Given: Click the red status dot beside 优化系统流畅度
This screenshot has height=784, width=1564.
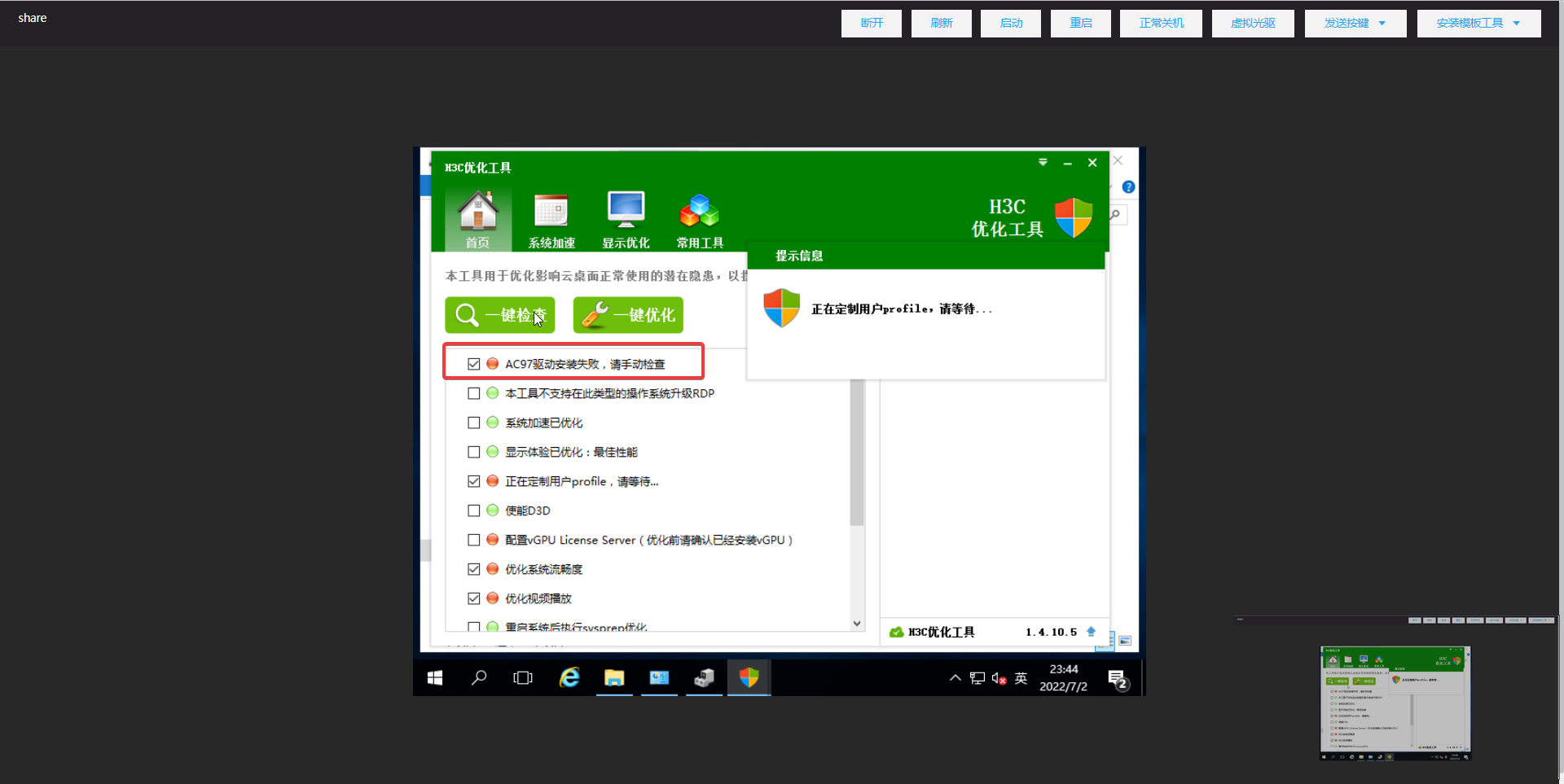Looking at the screenshot, I should pos(493,569).
